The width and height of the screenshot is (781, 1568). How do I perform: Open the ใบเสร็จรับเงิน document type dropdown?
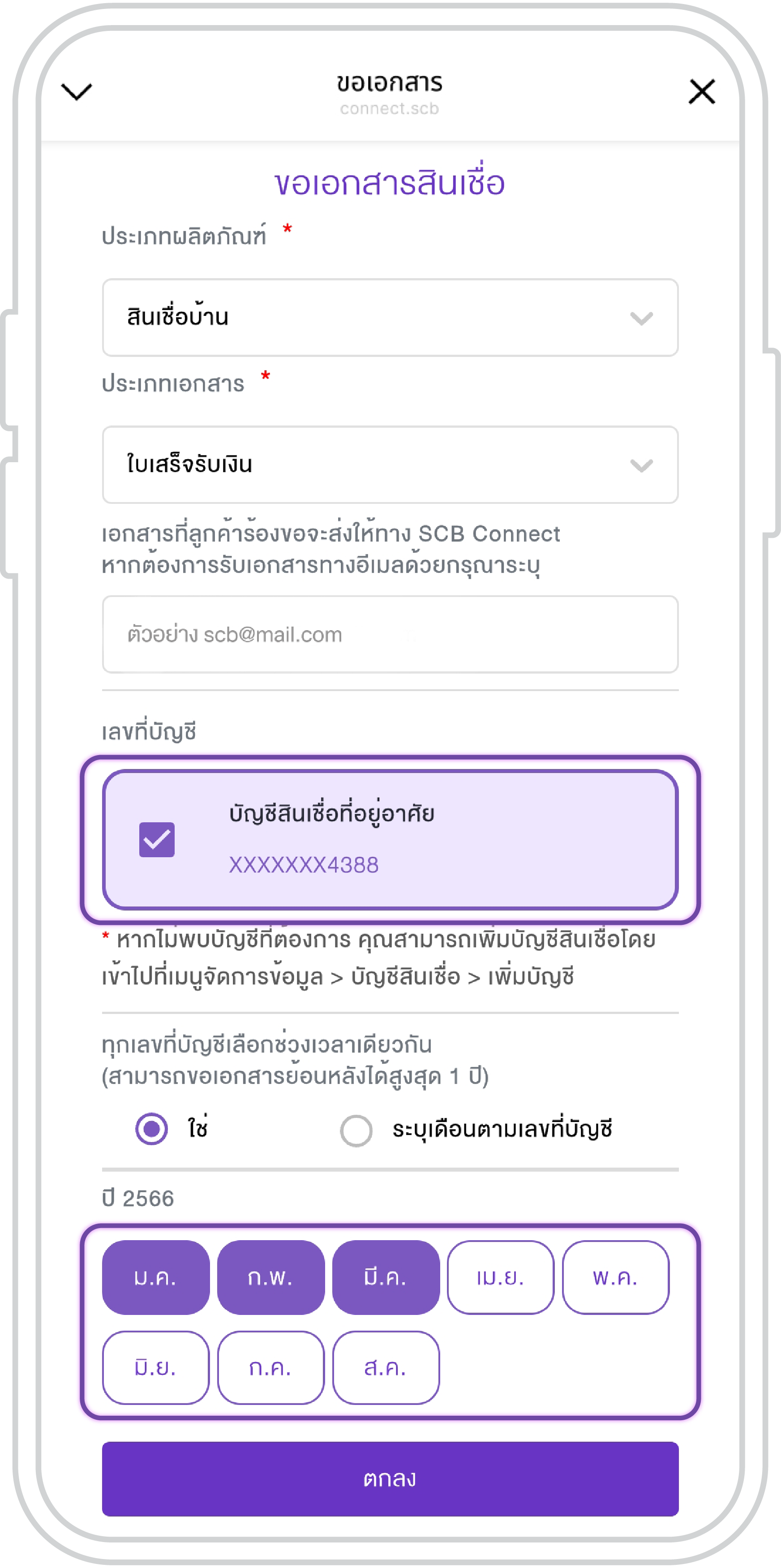click(x=390, y=464)
